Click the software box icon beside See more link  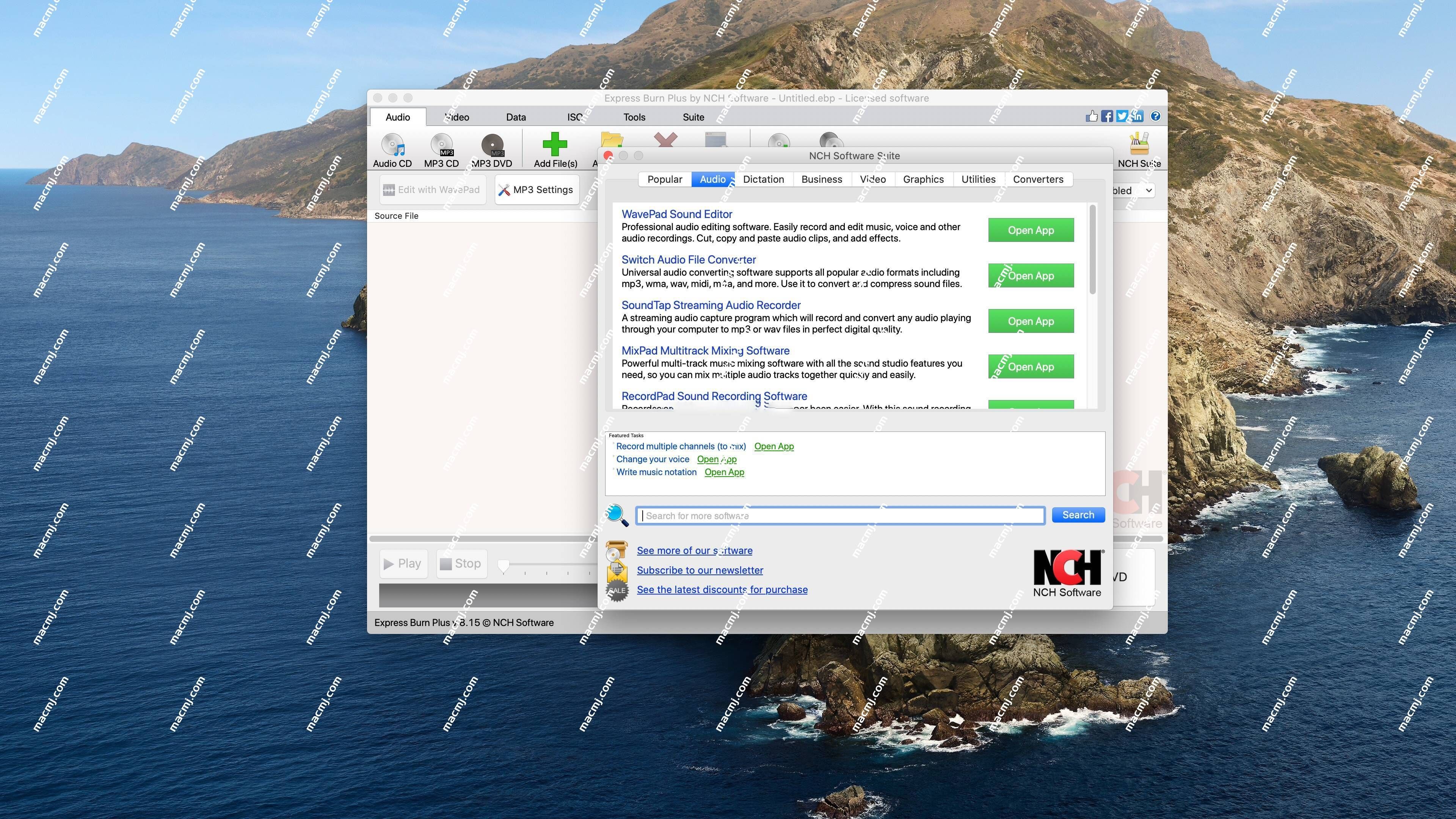click(616, 551)
